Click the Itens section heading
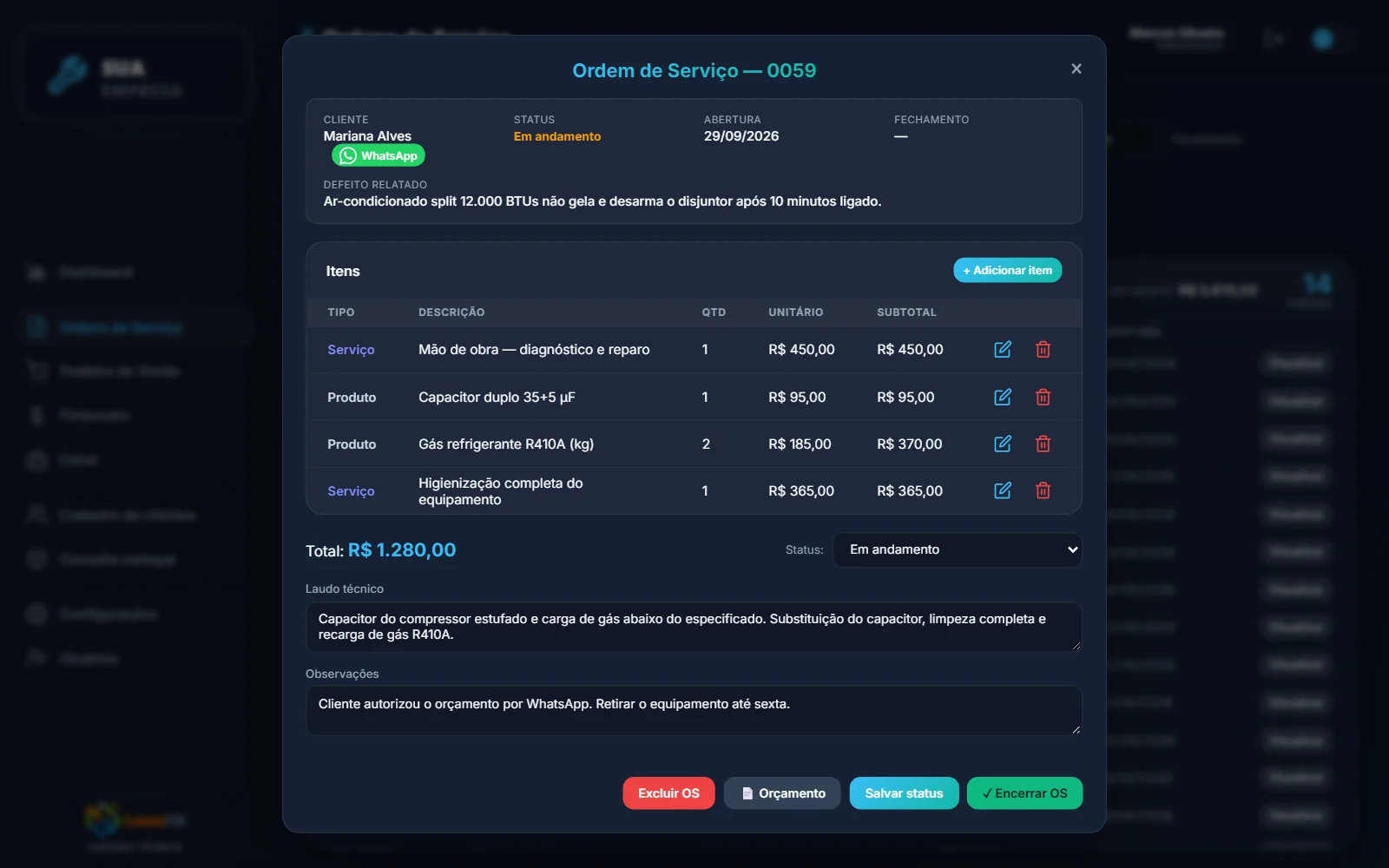The width and height of the screenshot is (1389, 868). (x=343, y=271)
